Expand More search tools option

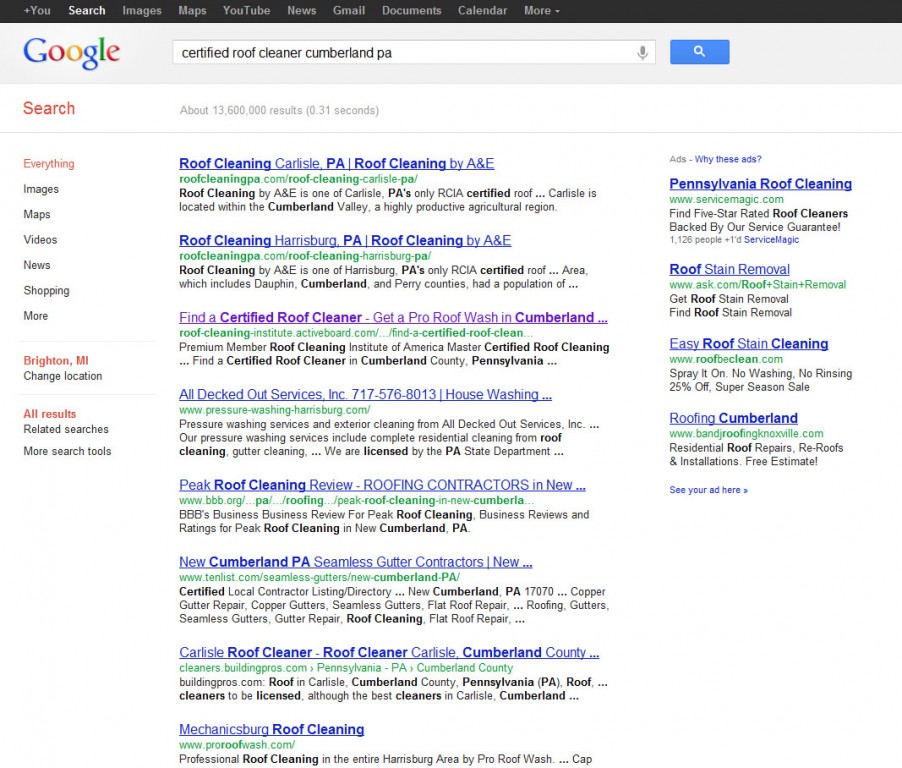click(67, 451)
